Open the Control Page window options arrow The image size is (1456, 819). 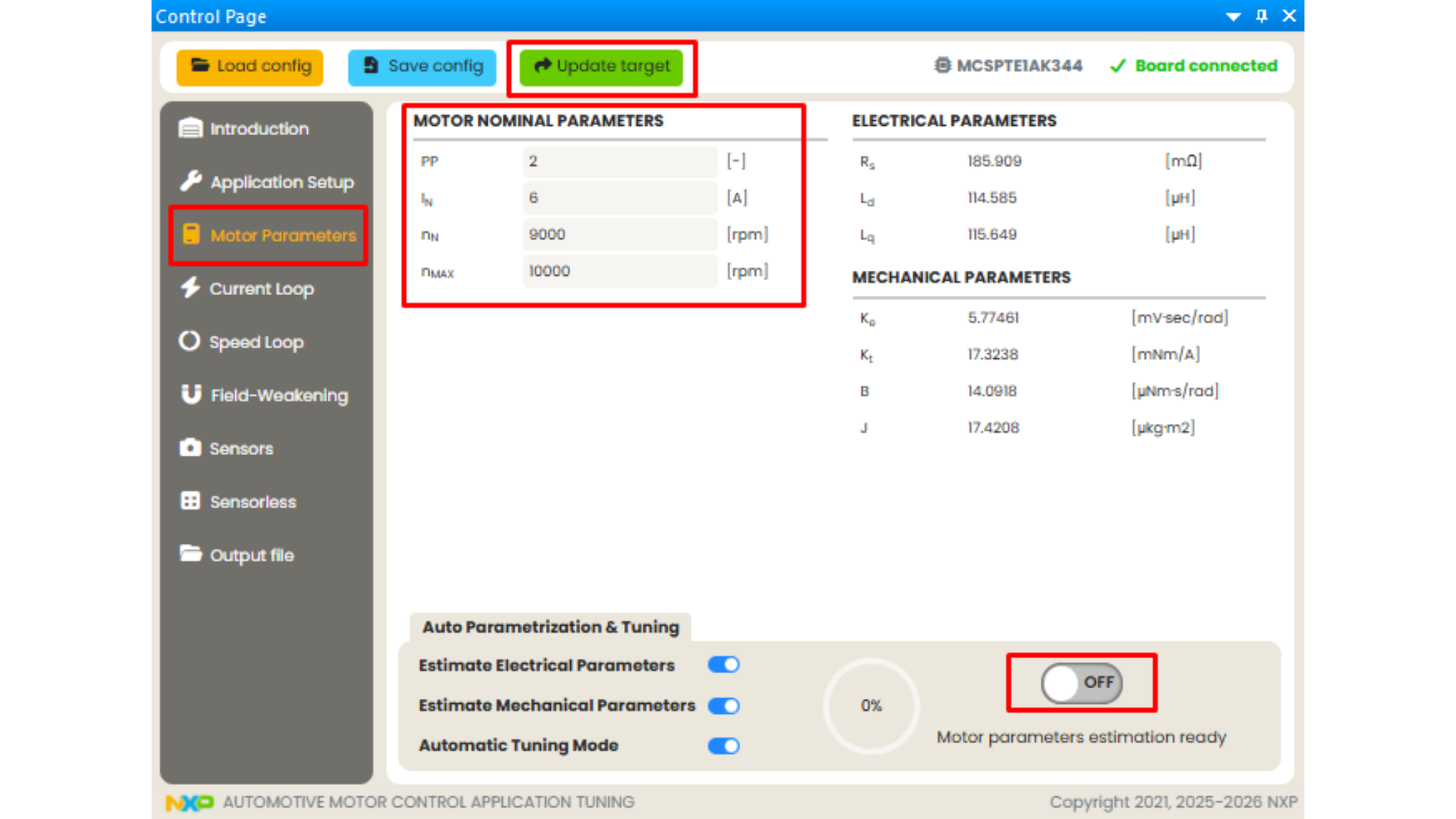pyautogui.click(x=1233, y=16)
